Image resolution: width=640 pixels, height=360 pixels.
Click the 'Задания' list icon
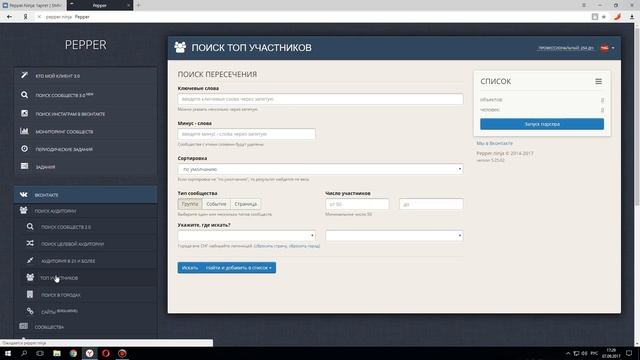tap(24, 166)
